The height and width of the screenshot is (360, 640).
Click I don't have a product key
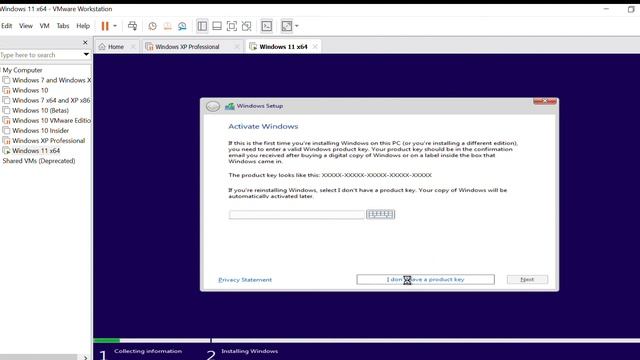425,280
